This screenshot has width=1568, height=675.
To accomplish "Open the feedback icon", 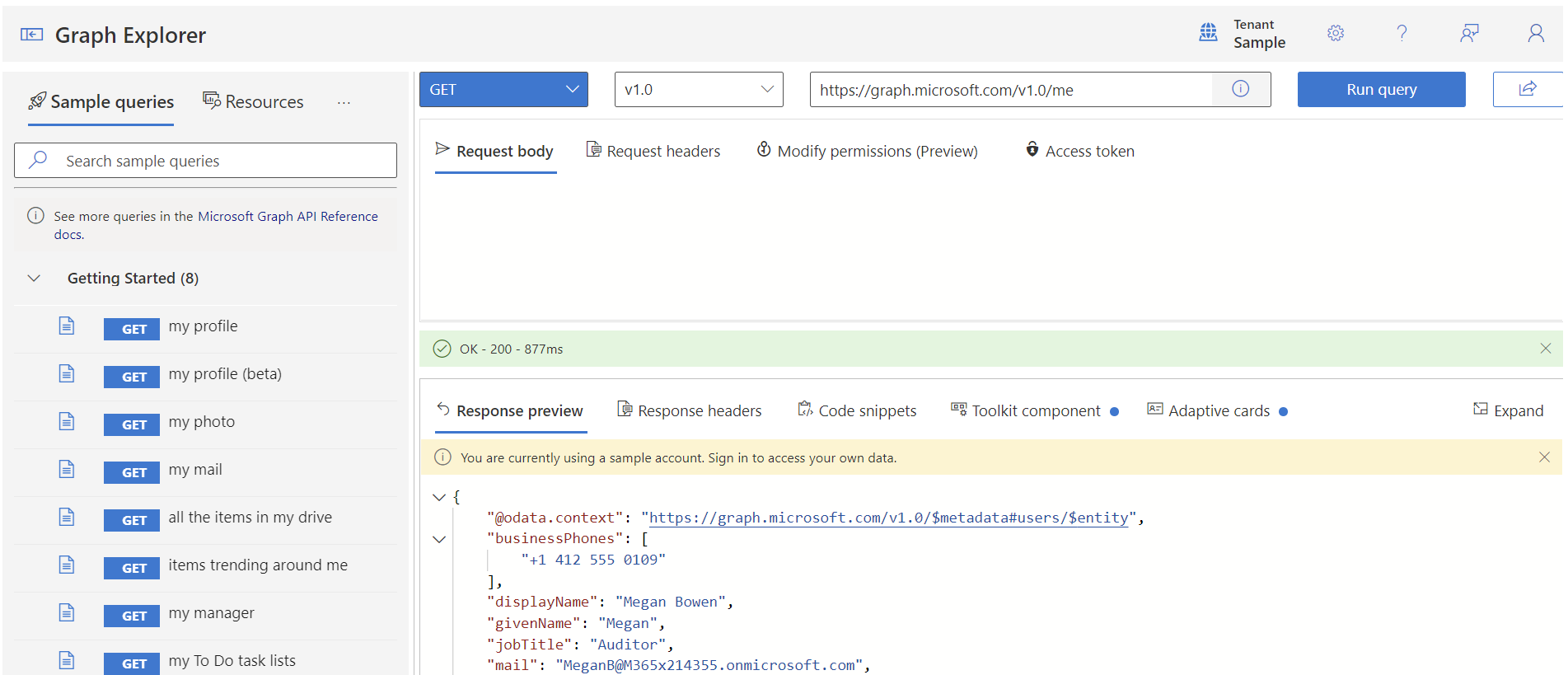I will (x=1469, y=33).
